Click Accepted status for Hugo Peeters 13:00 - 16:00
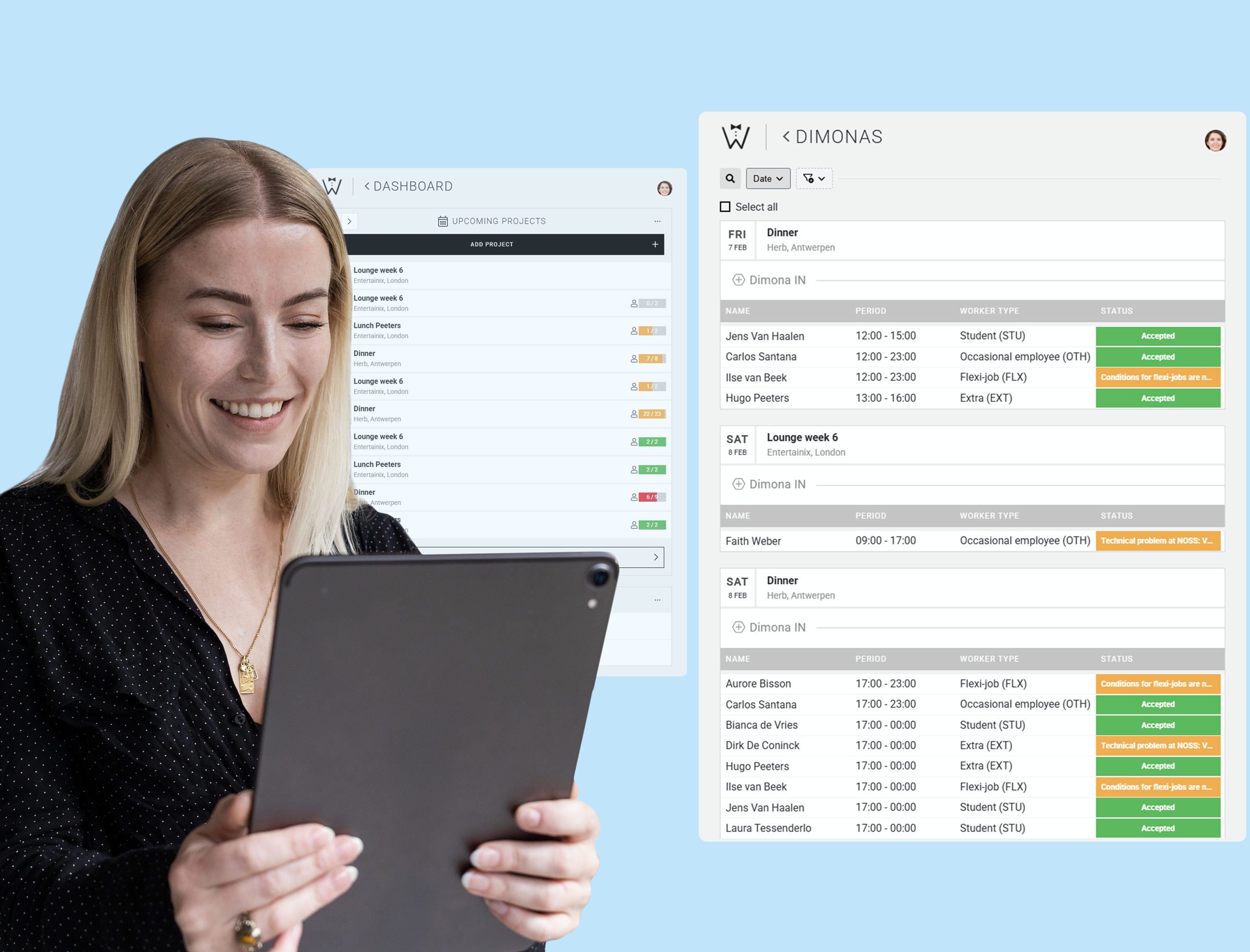Image resolution: width=1250 pixels, height=952 pixels. (1158, 398)
